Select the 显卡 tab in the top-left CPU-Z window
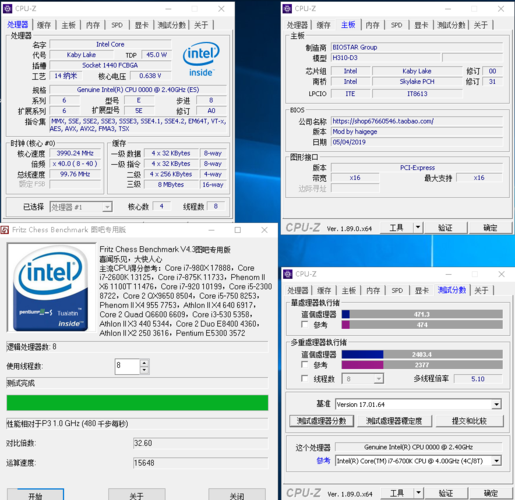 tap(141, 25)
